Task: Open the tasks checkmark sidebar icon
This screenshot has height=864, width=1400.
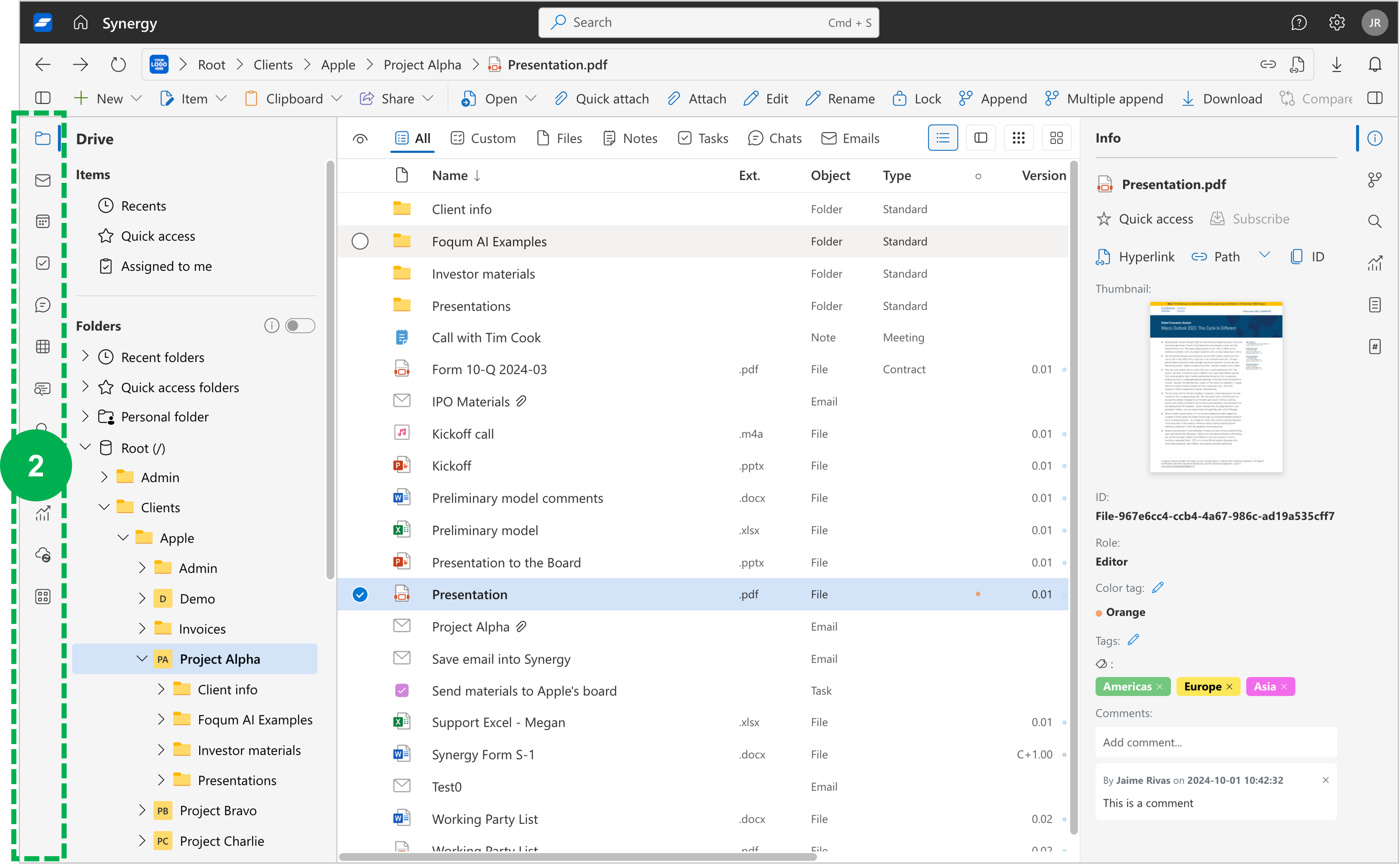Action: click(43, 263)
